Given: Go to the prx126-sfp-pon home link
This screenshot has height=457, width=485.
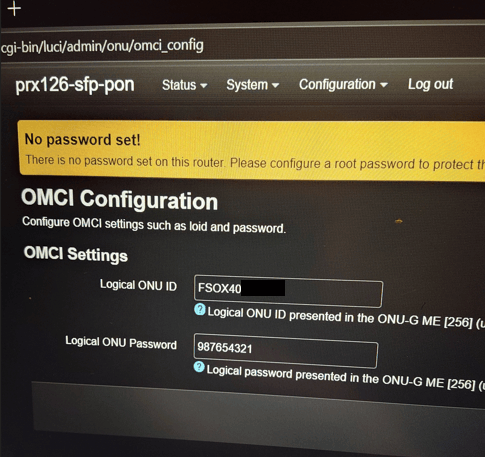Looking at the screenshot, I should click(x=75, y=85).
